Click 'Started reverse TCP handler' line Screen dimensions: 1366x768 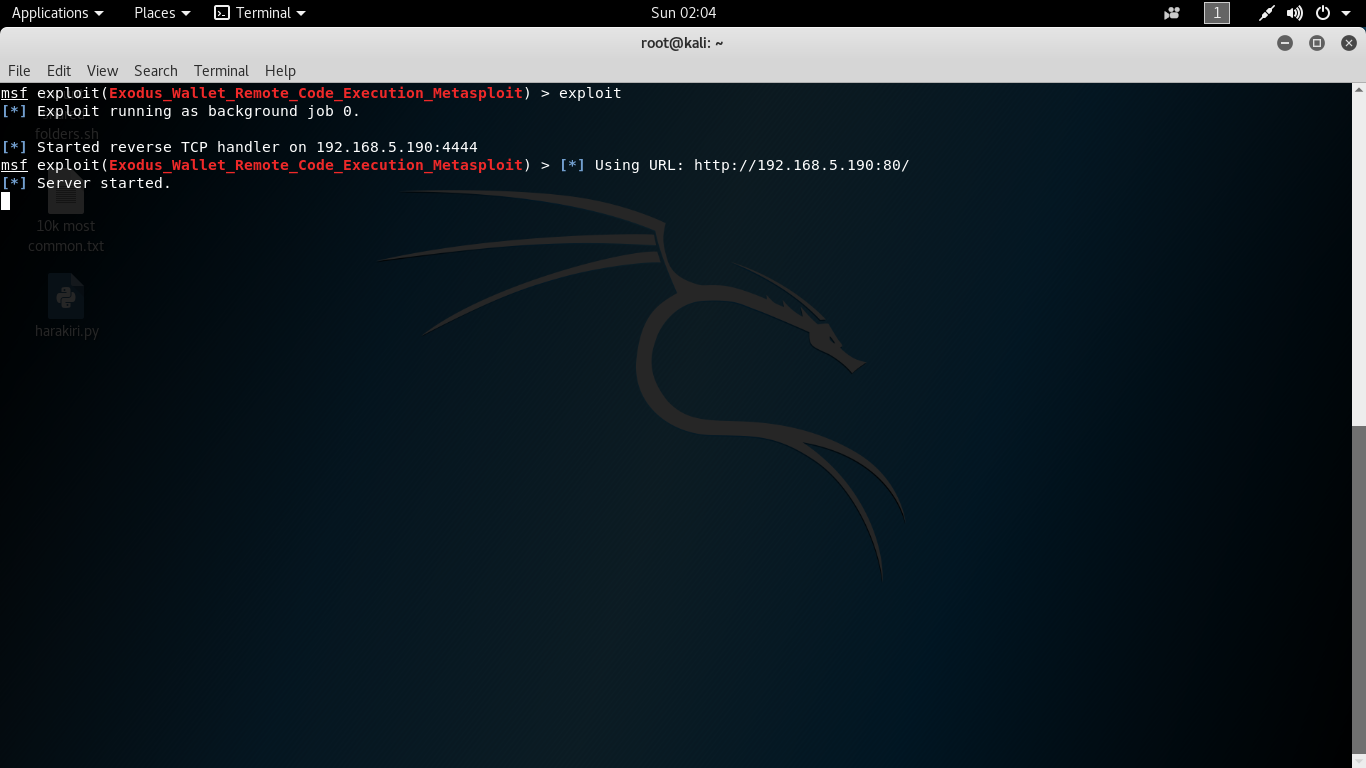point(240,147)
